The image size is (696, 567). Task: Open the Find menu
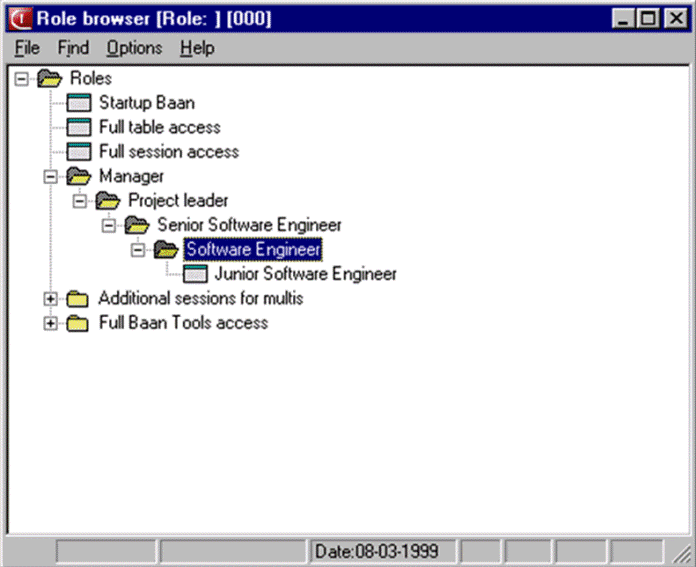point(73,48)
